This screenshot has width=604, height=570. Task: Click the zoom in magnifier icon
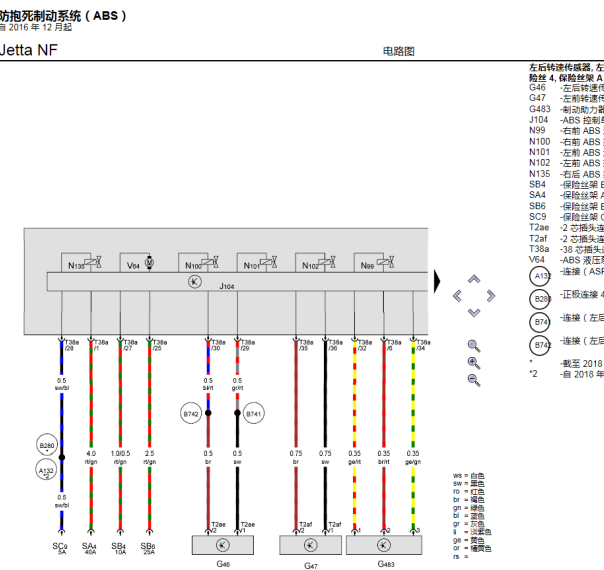point(474,363)
